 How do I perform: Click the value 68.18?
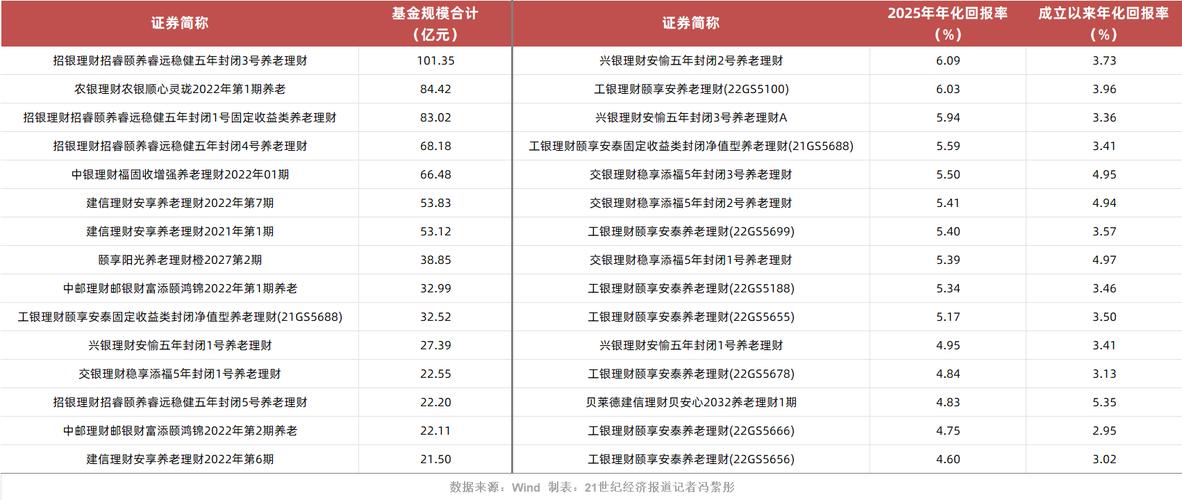(435, 146)
